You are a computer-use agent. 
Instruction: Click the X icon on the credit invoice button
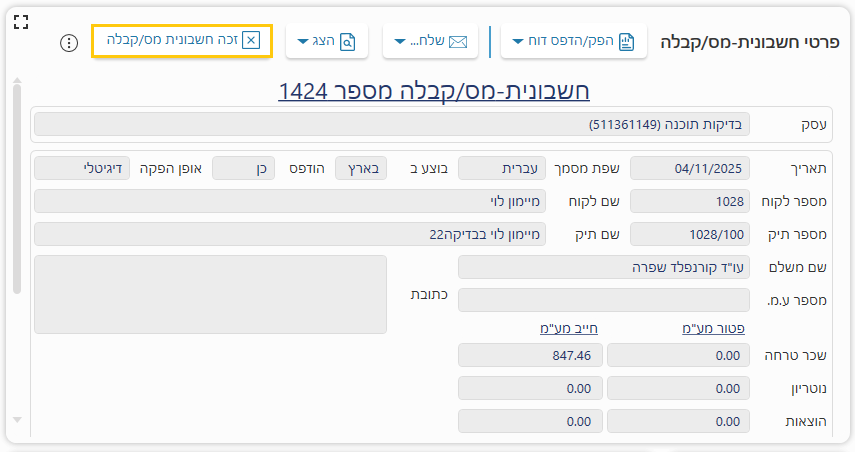point(251,41)
